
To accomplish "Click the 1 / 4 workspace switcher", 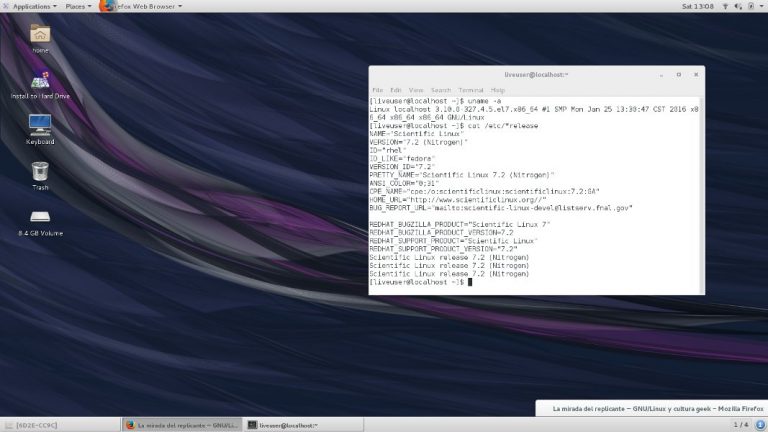I will click(x=741, y=424).
